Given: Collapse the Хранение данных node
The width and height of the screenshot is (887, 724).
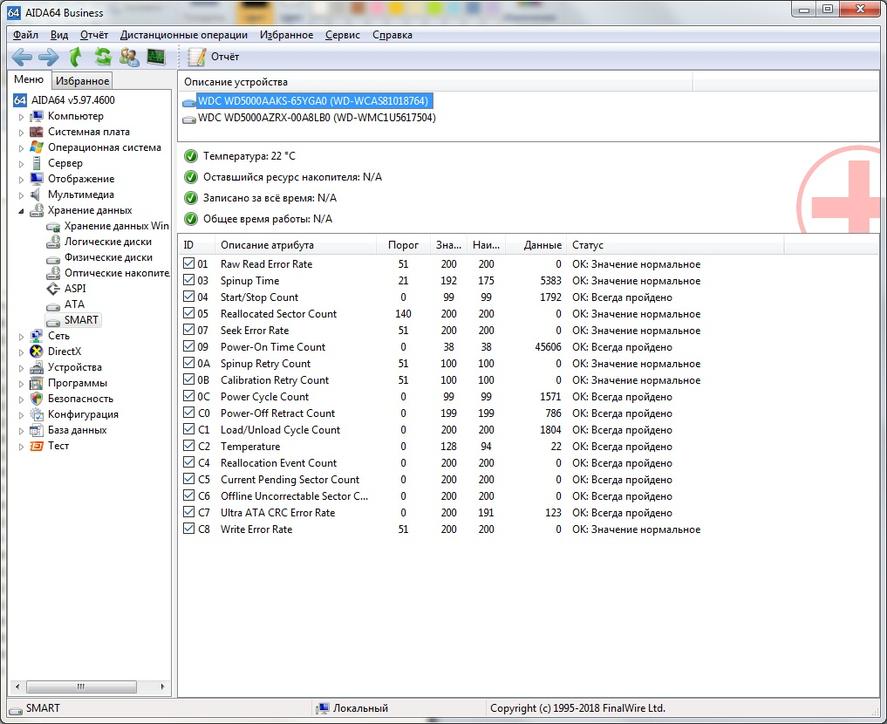Looking at the screenshot, I should (21, 211).
